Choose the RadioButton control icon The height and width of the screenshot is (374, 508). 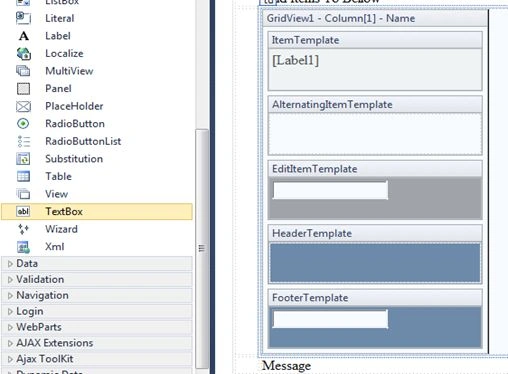tap(23, 124)
